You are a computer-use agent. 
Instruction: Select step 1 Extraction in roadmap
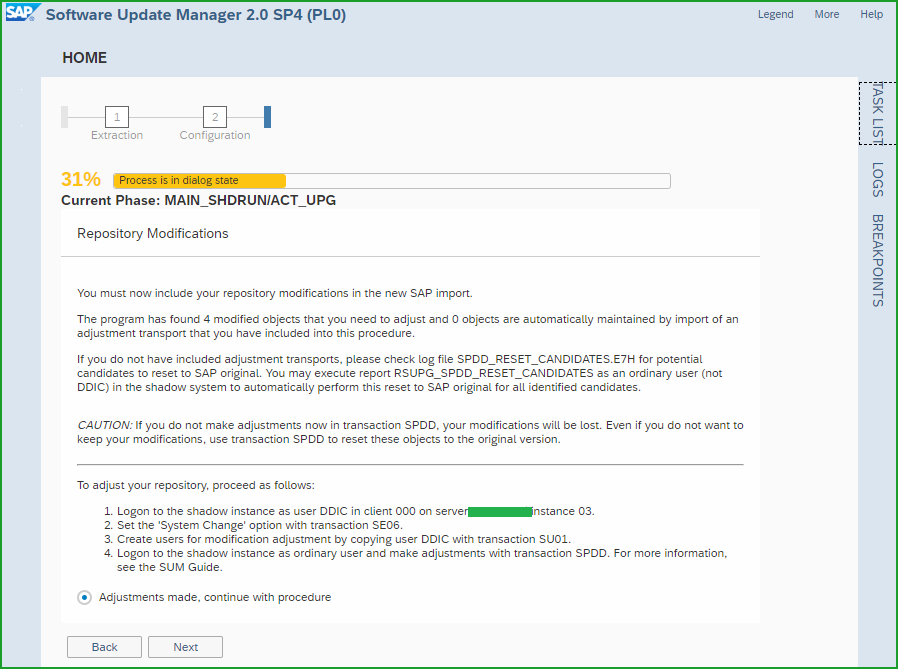coord(117,117)
